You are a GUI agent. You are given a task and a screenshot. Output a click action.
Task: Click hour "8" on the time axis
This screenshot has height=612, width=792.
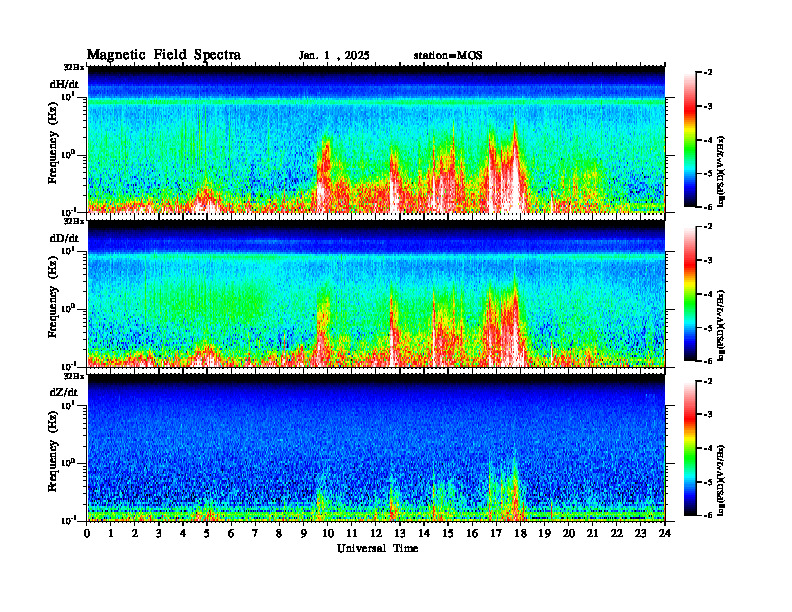tap(279, 534)
